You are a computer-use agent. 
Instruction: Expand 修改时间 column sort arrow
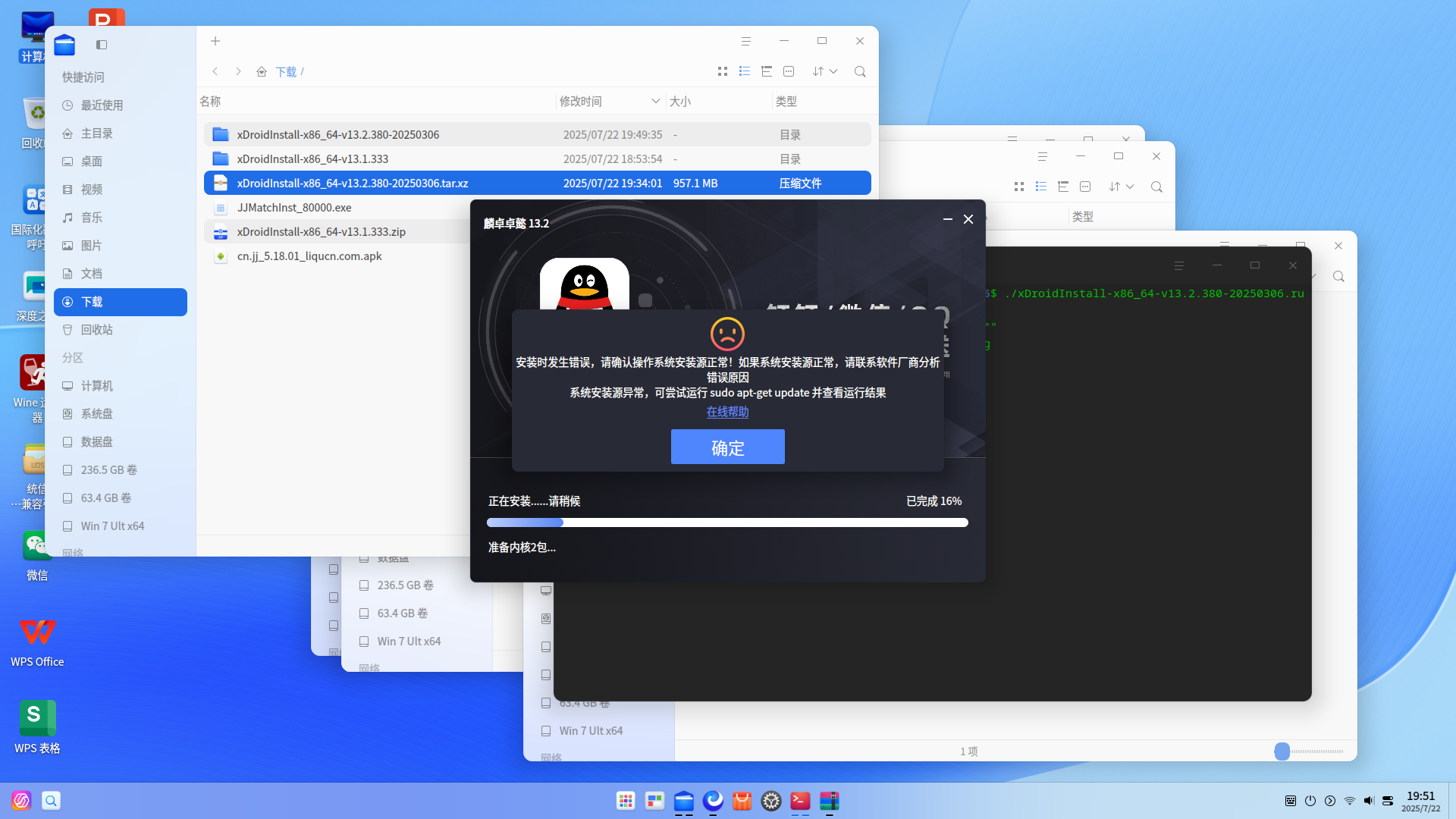656,101
